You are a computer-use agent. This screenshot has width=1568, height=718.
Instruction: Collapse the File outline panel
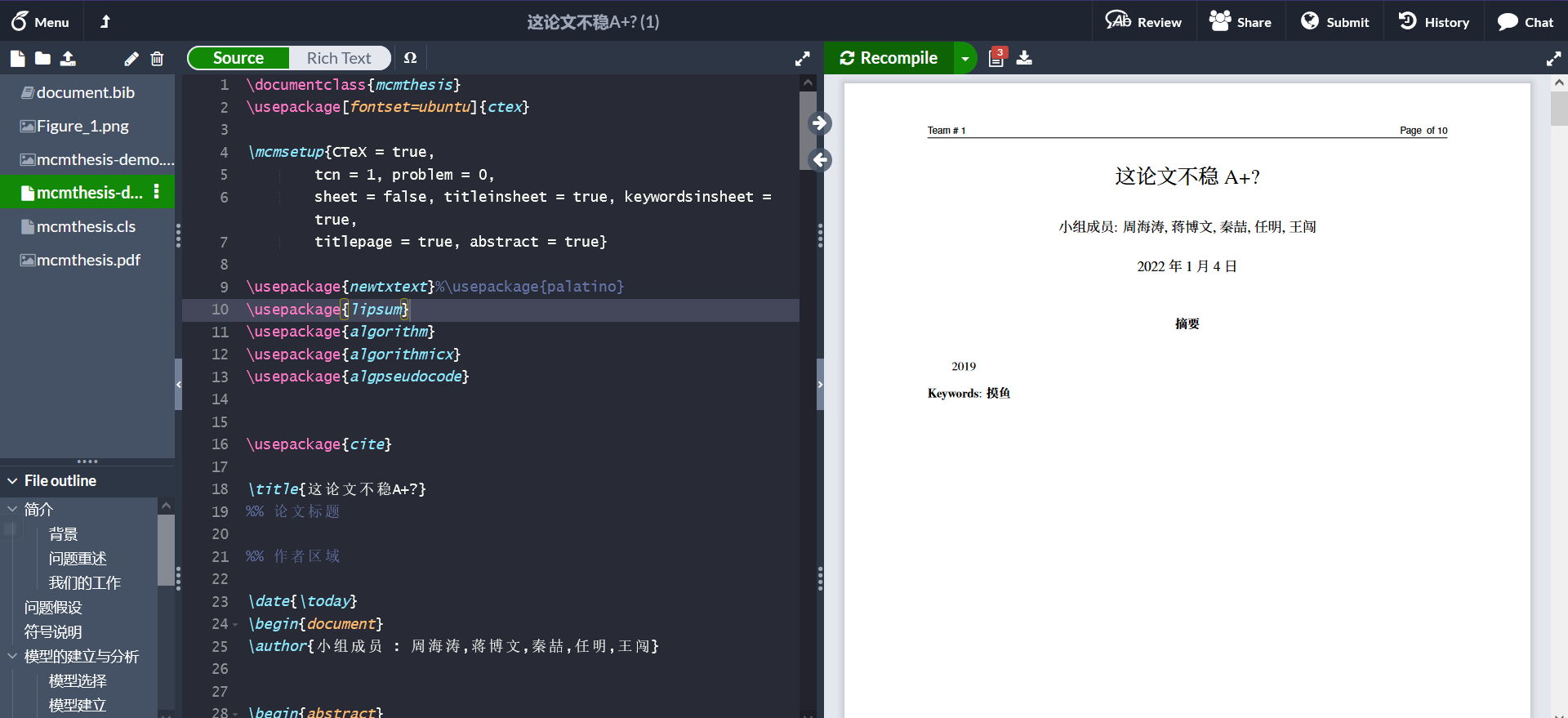12,481
